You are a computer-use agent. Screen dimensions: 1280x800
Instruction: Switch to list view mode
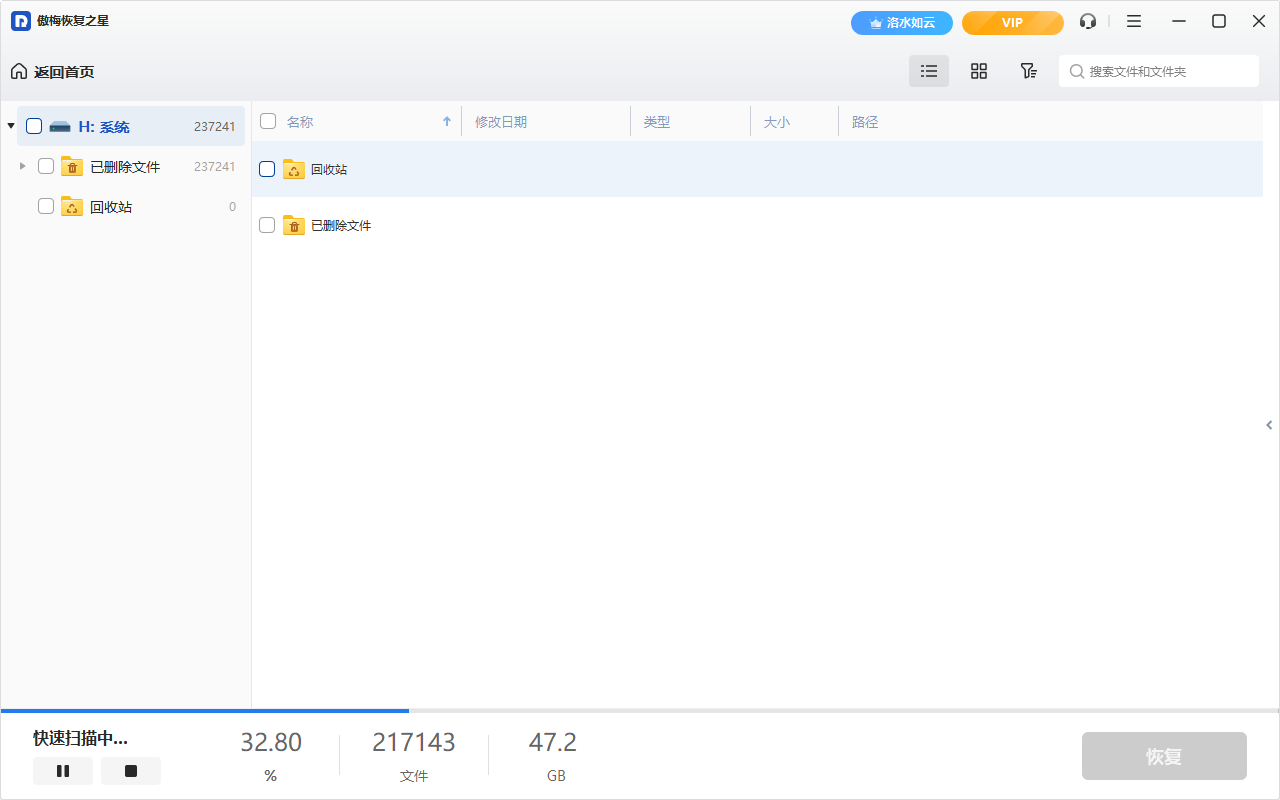[929, 71]
